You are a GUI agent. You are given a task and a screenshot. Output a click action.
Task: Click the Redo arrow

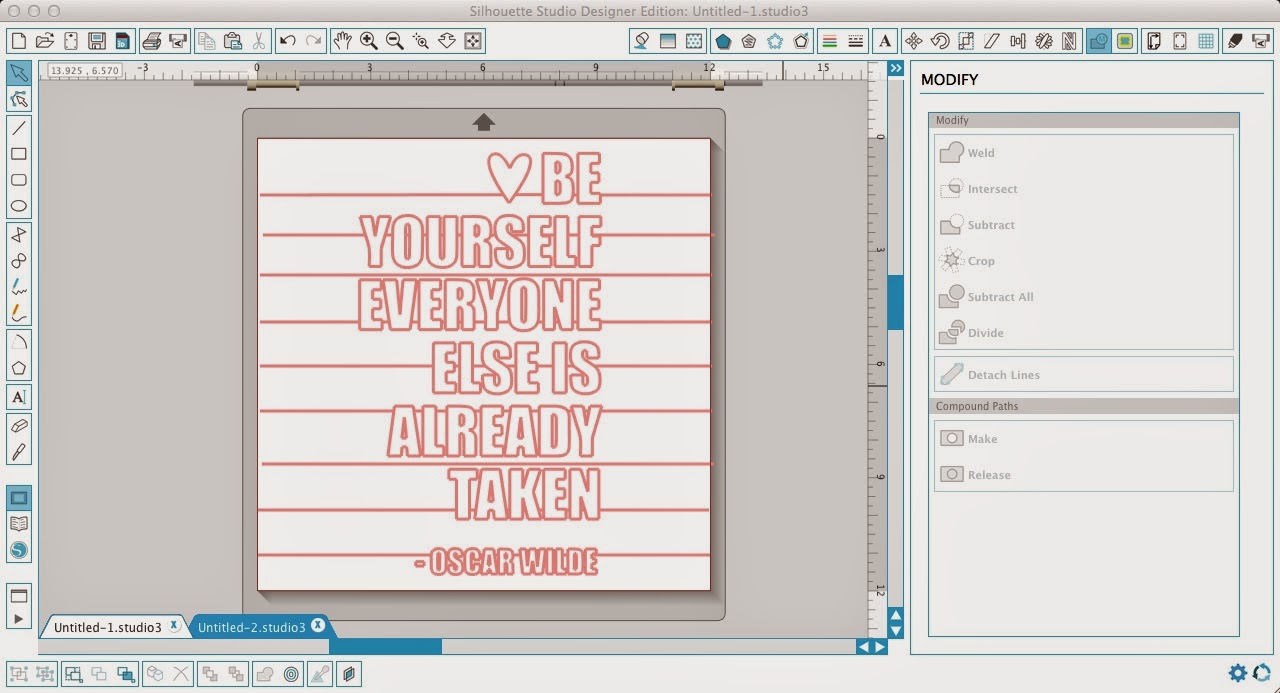[x=314, y=41]
